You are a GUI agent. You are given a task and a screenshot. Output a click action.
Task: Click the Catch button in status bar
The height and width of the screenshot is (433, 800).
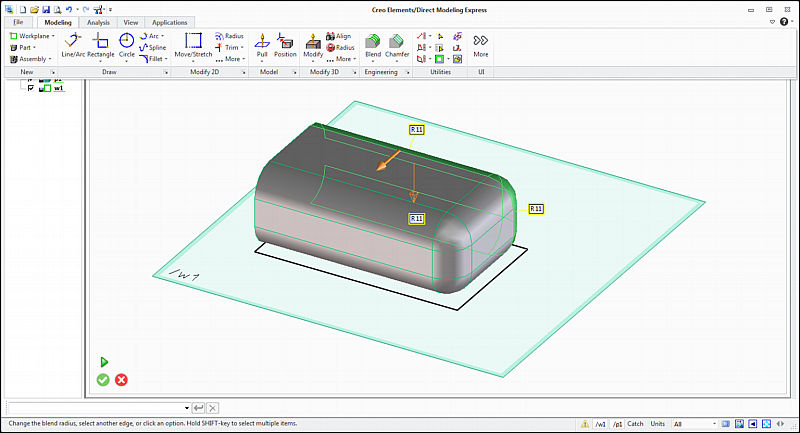[635, 424]
